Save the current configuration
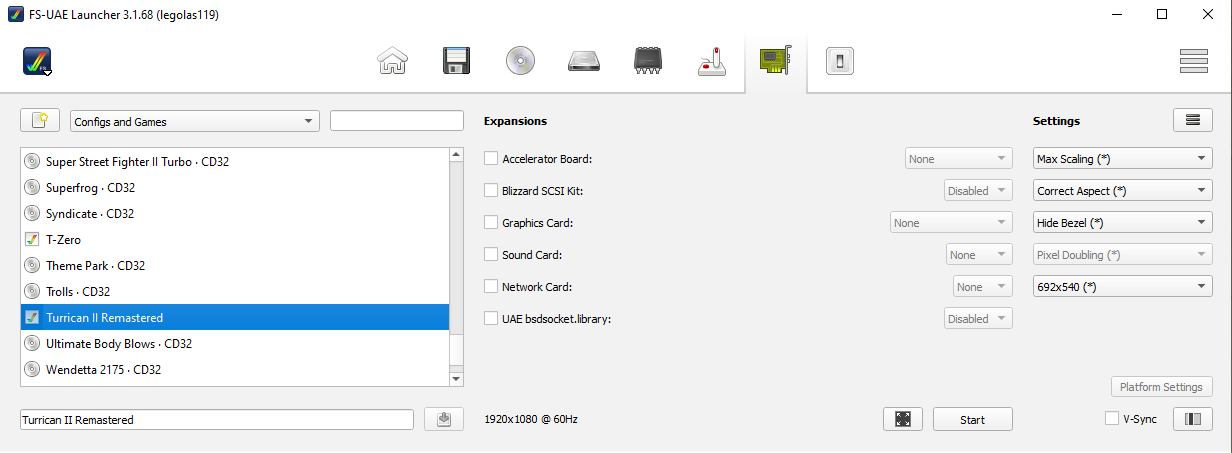Viewport: 1232px width, 453px height. tap(444, 419)
